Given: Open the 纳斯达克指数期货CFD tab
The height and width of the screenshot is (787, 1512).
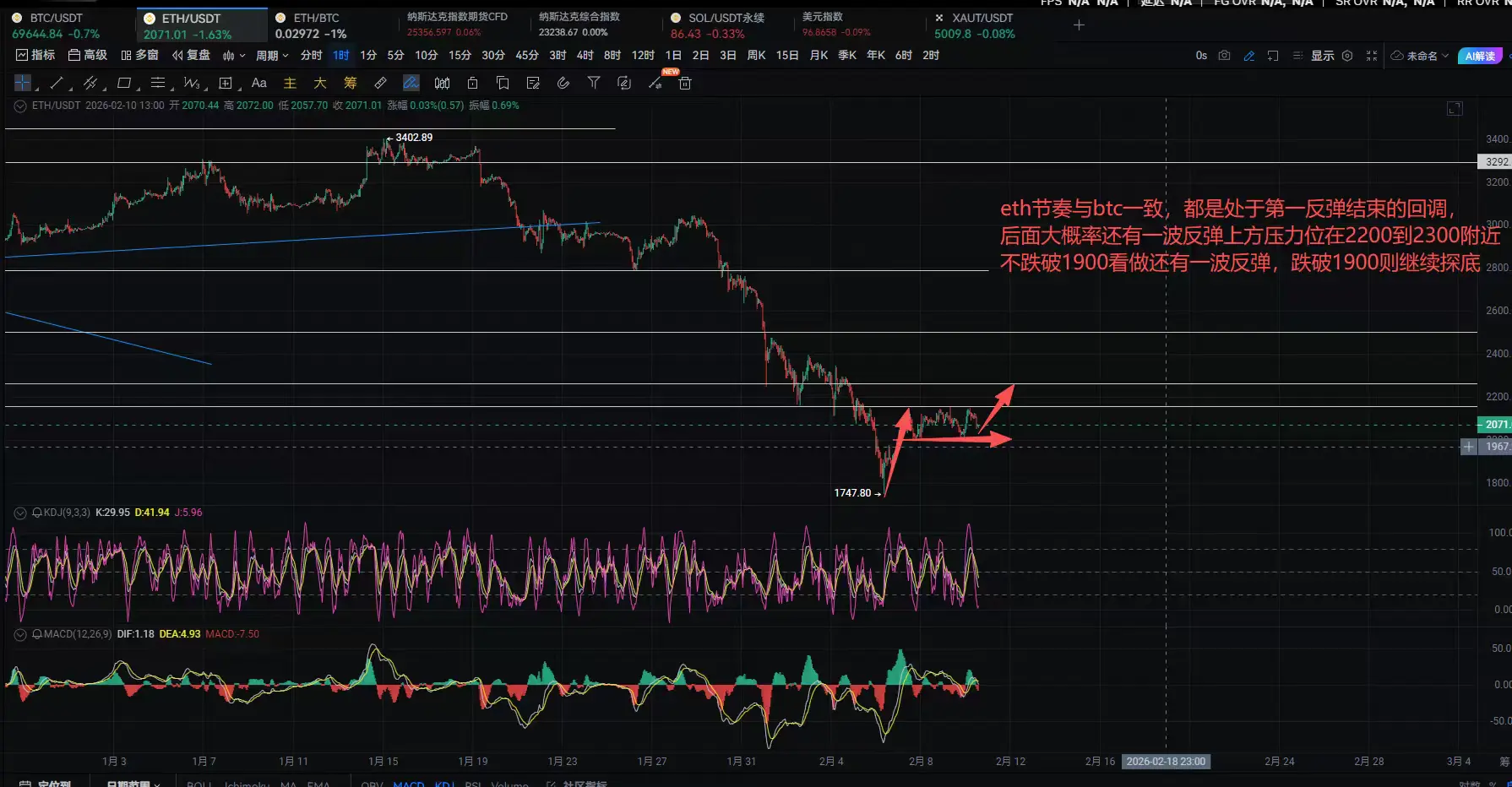Looking at the screenshot, I should pyautogui.click(x=463, y=25).
